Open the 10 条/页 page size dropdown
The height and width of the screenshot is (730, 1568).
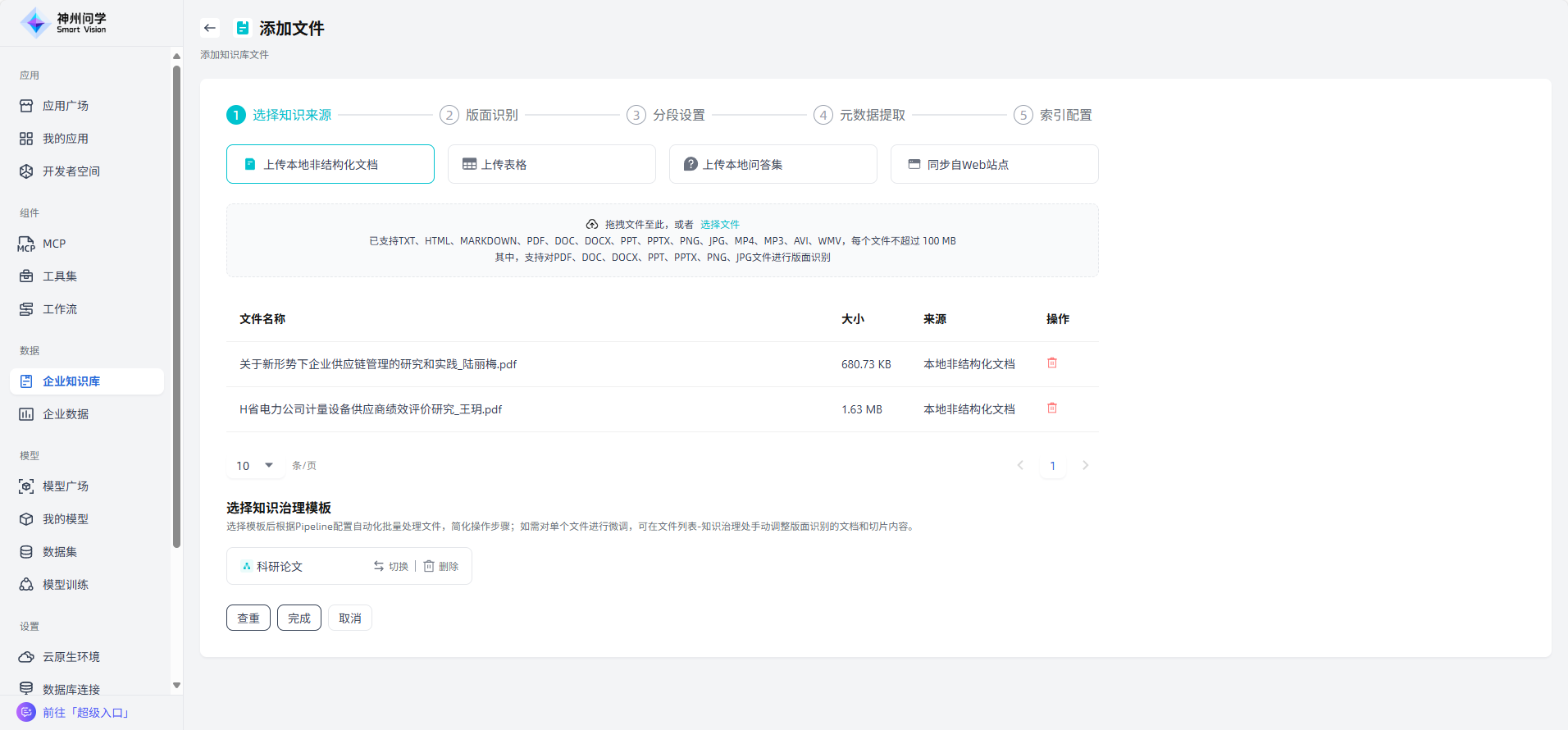point(255,466)
